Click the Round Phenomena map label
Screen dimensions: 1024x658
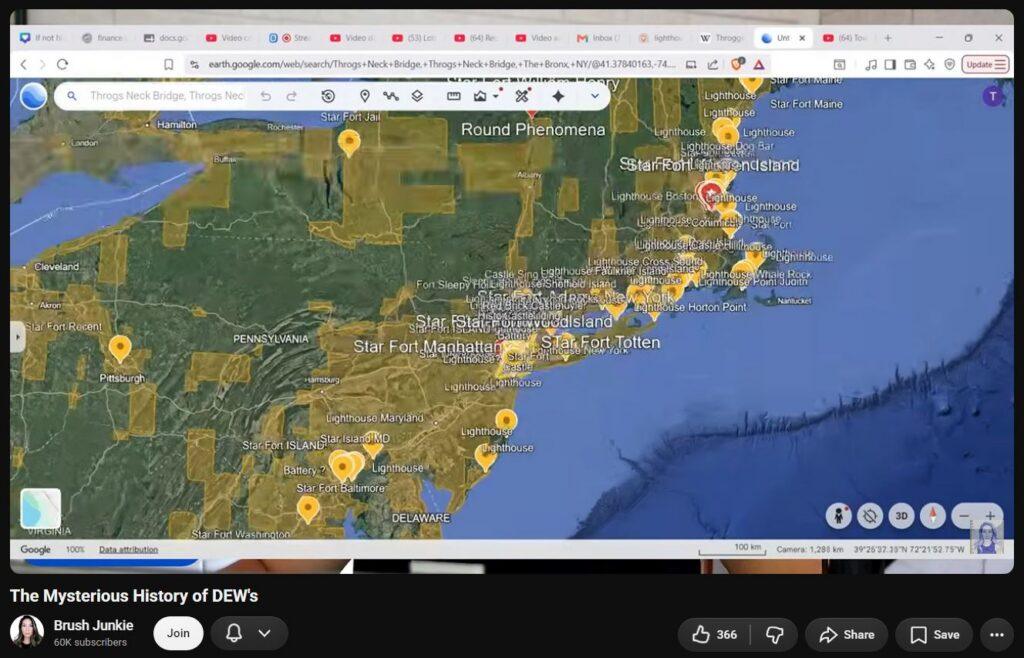[533, 129]
